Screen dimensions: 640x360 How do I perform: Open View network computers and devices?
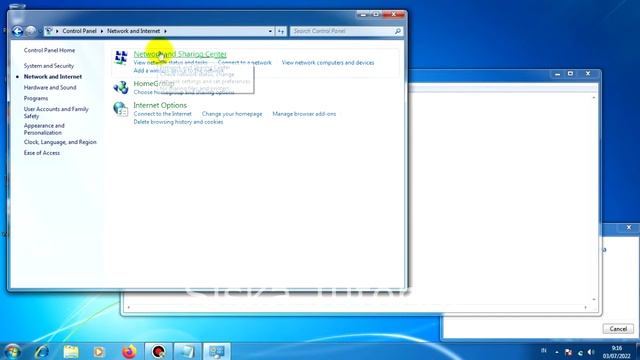pos(328,63)
